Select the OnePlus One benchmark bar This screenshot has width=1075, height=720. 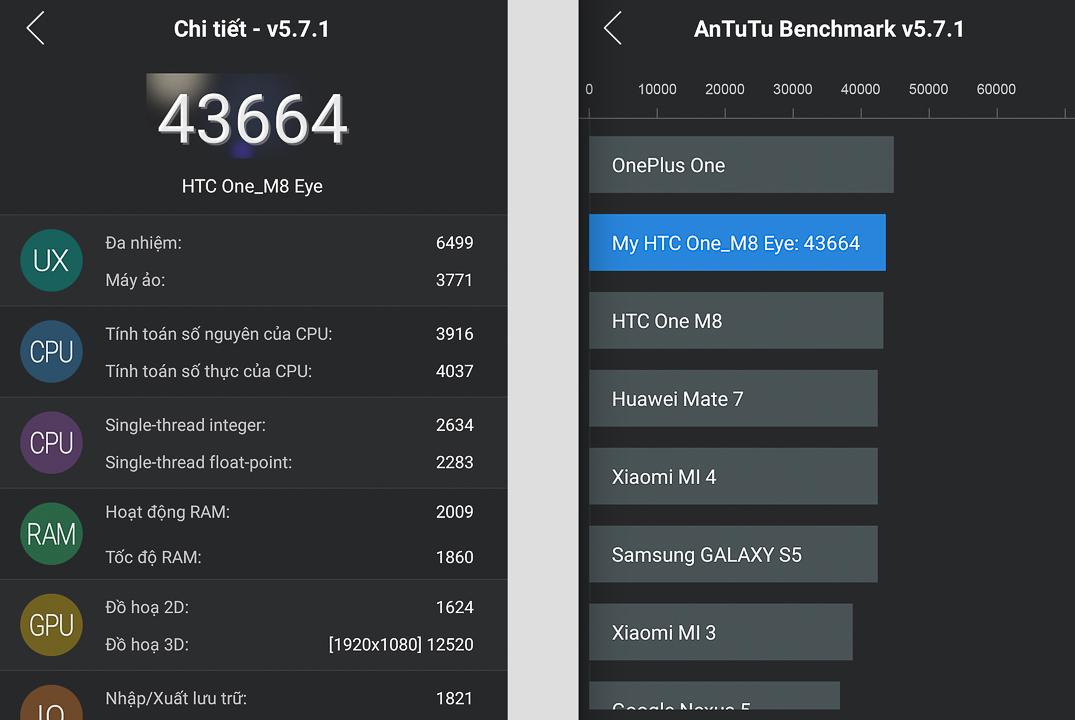pos(741,164)
